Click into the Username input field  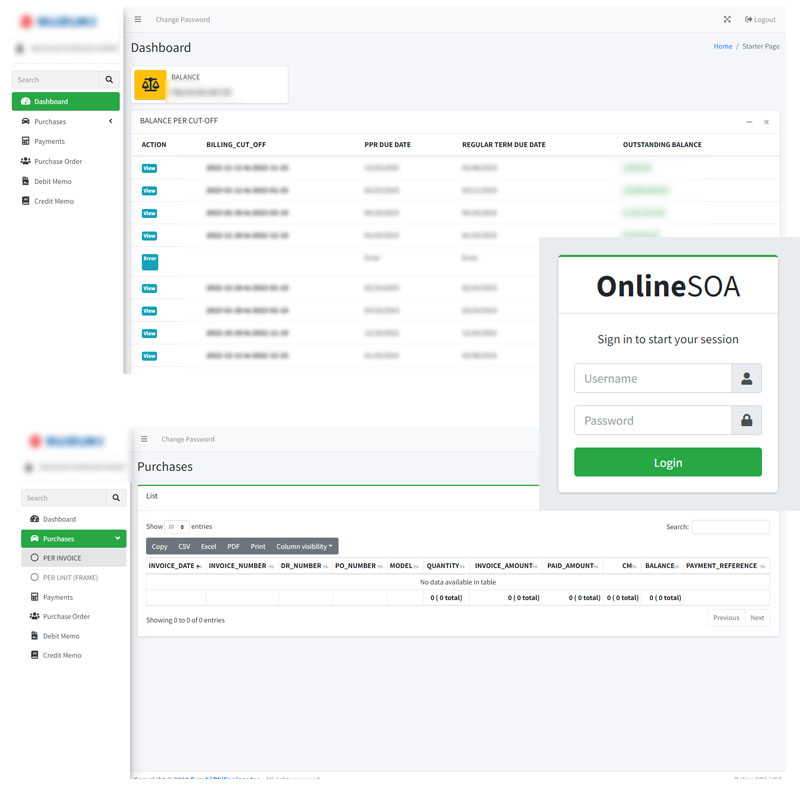click(652, 378)
